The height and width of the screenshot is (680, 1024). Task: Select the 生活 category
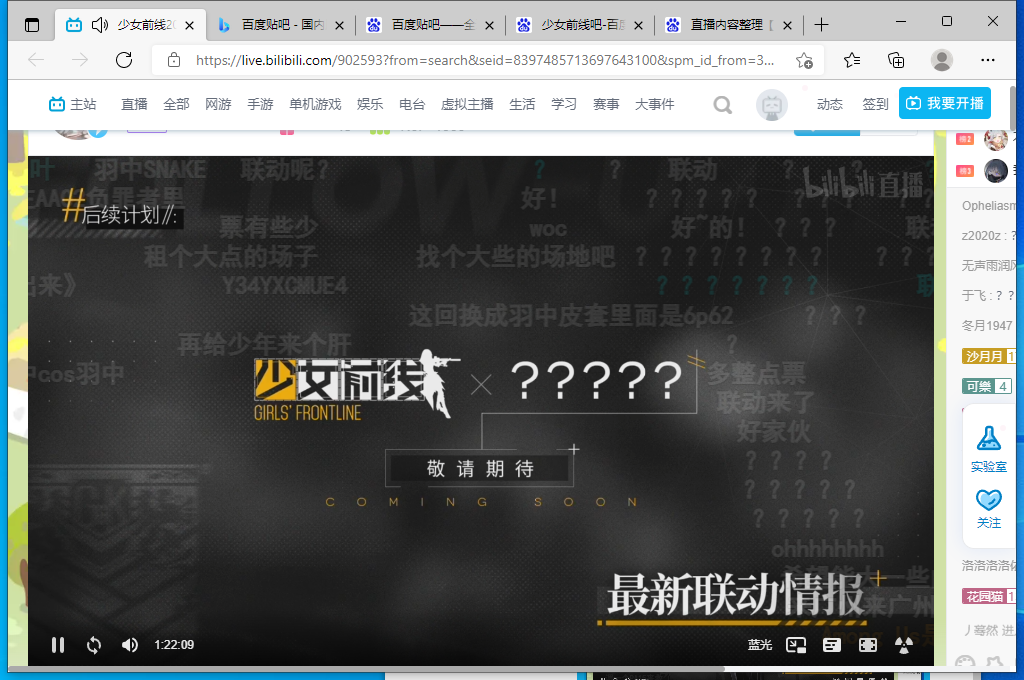522,105
